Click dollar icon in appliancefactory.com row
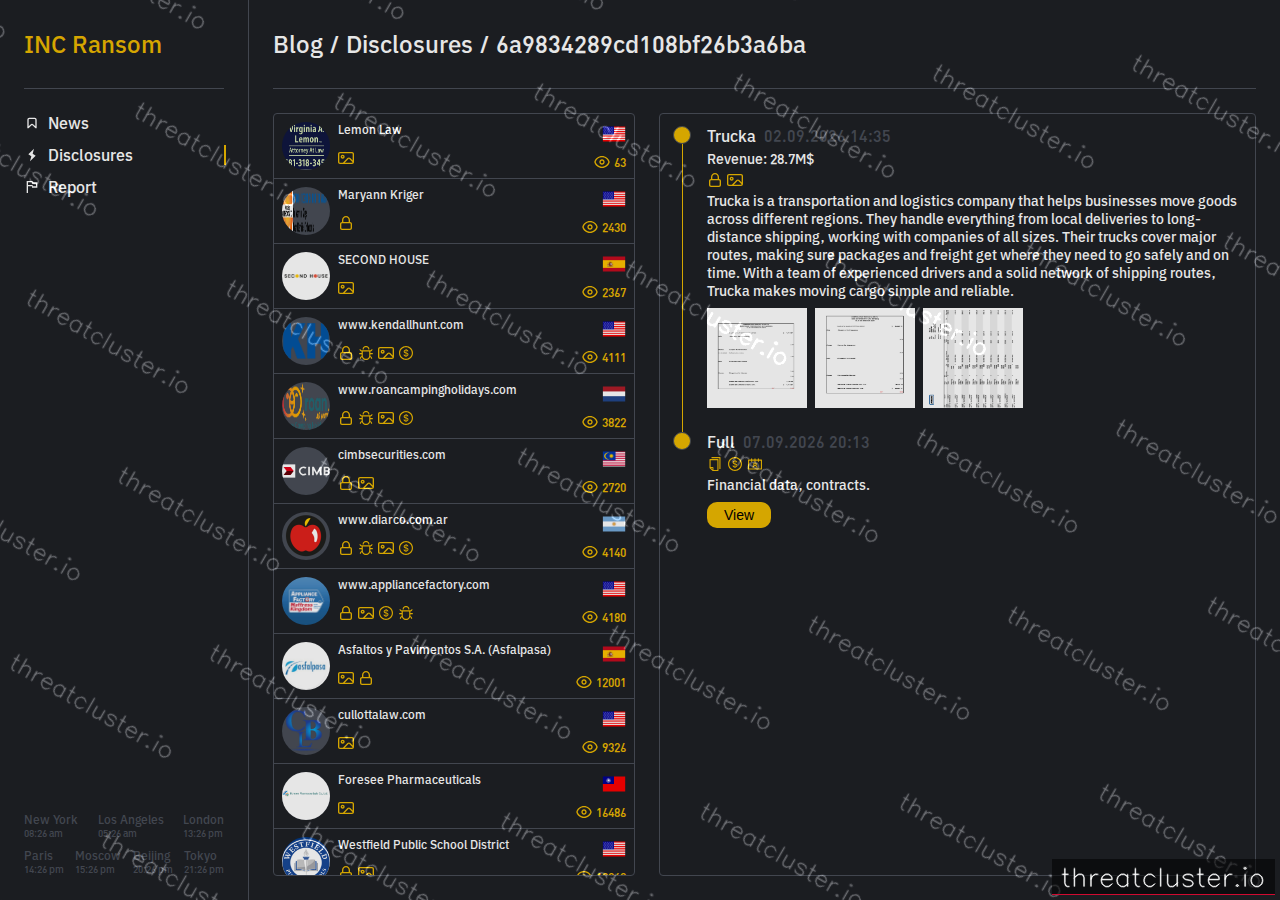This screenshot has width=1280, height=900. pos(386,613)
